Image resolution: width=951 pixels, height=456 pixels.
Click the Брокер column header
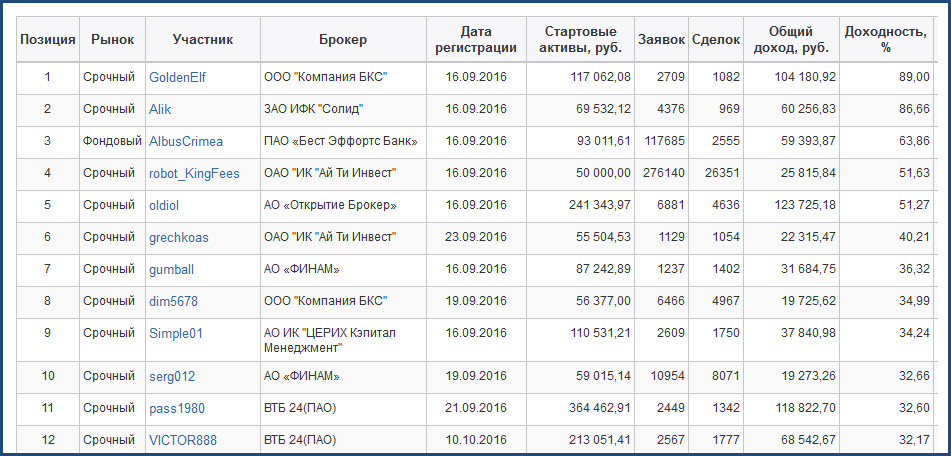click(343, 40)
